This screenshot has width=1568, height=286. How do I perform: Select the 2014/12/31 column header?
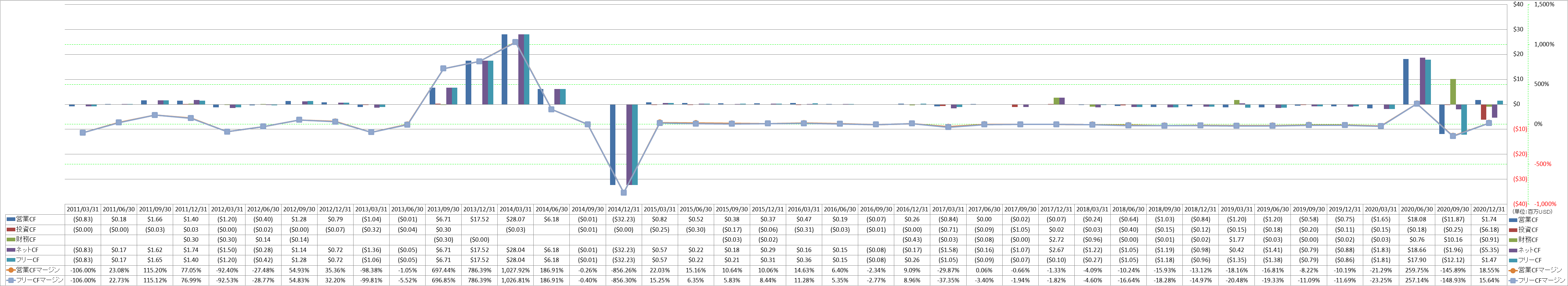pos(624,209)
